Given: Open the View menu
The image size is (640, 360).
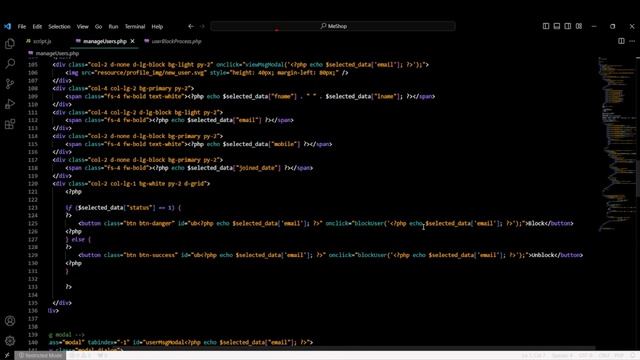Looking at the screenshot, I should pyautogui.click(x=82, y=27).
